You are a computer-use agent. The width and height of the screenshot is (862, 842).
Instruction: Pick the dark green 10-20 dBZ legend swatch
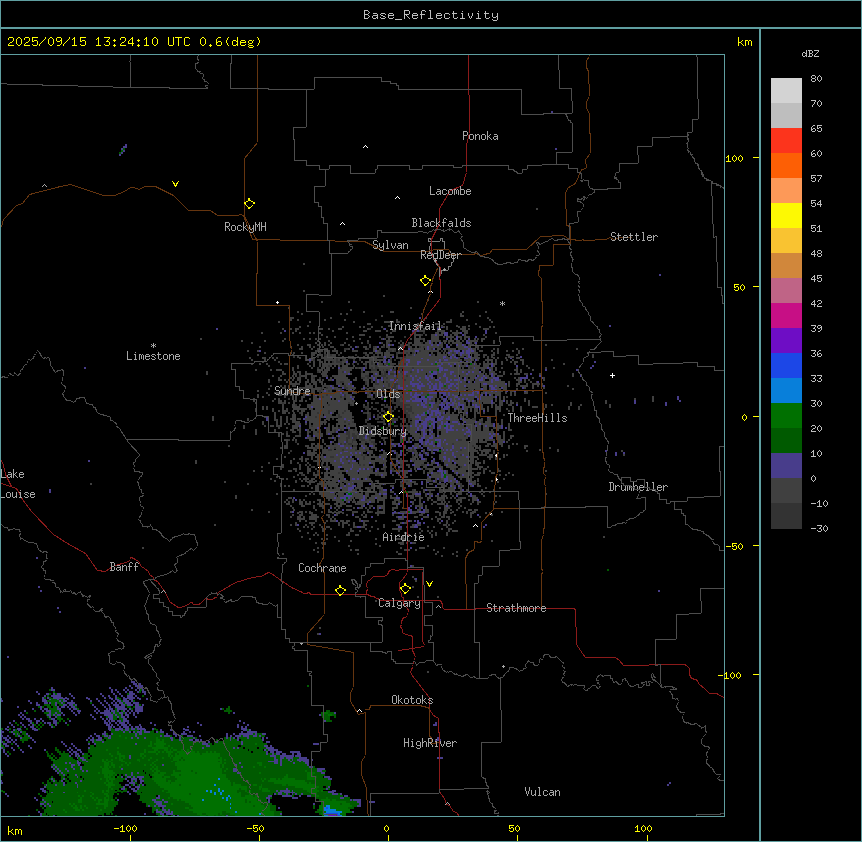click(786, 441)
